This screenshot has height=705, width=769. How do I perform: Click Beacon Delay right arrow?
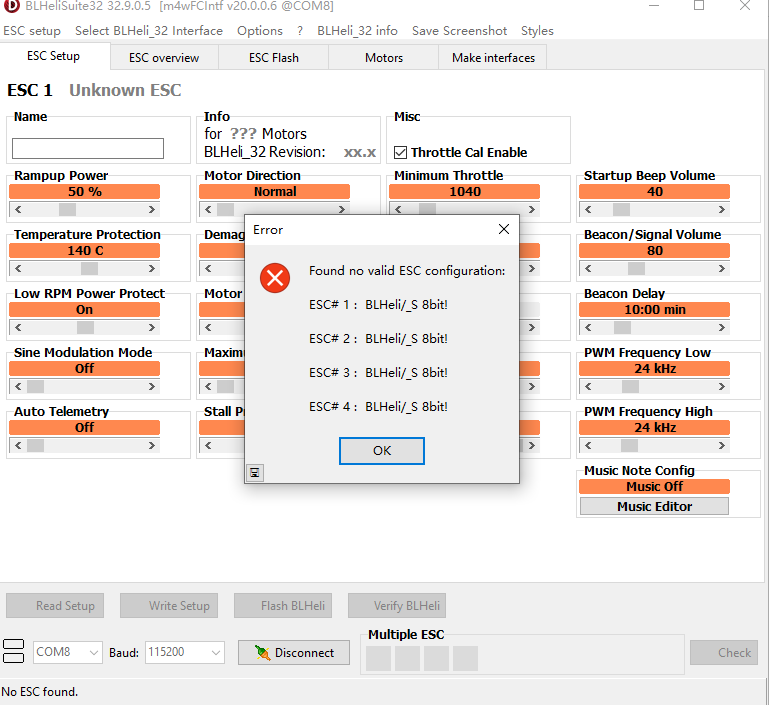(721, 327)
